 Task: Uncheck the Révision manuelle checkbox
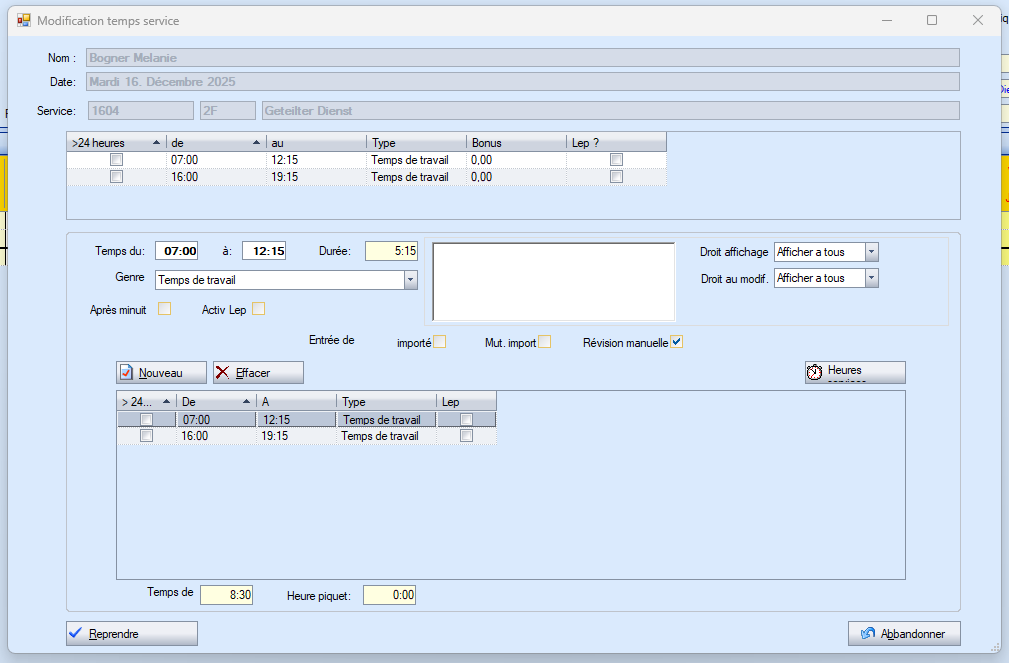[677, 342]
